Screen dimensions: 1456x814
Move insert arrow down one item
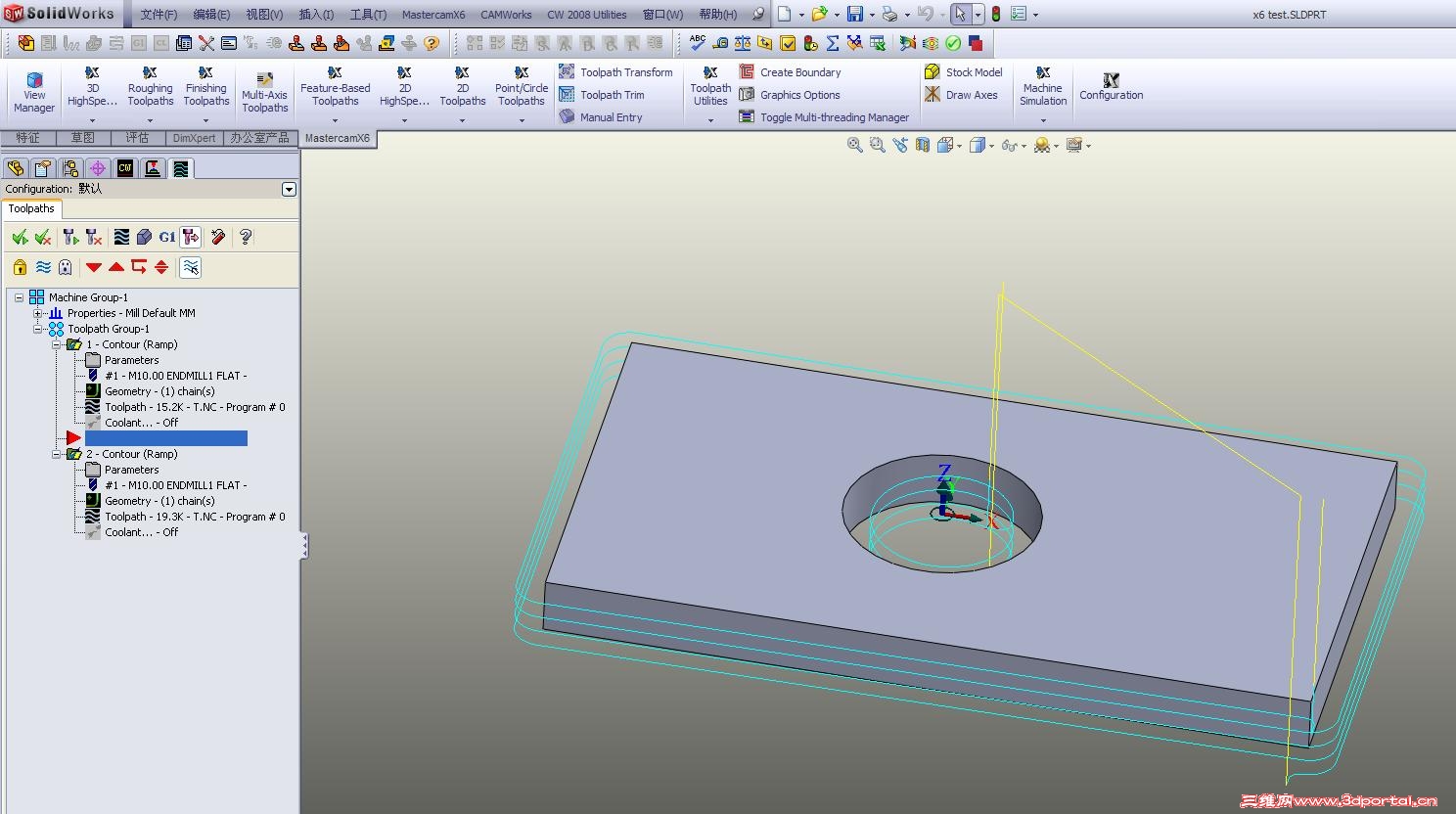coord(94,267)
